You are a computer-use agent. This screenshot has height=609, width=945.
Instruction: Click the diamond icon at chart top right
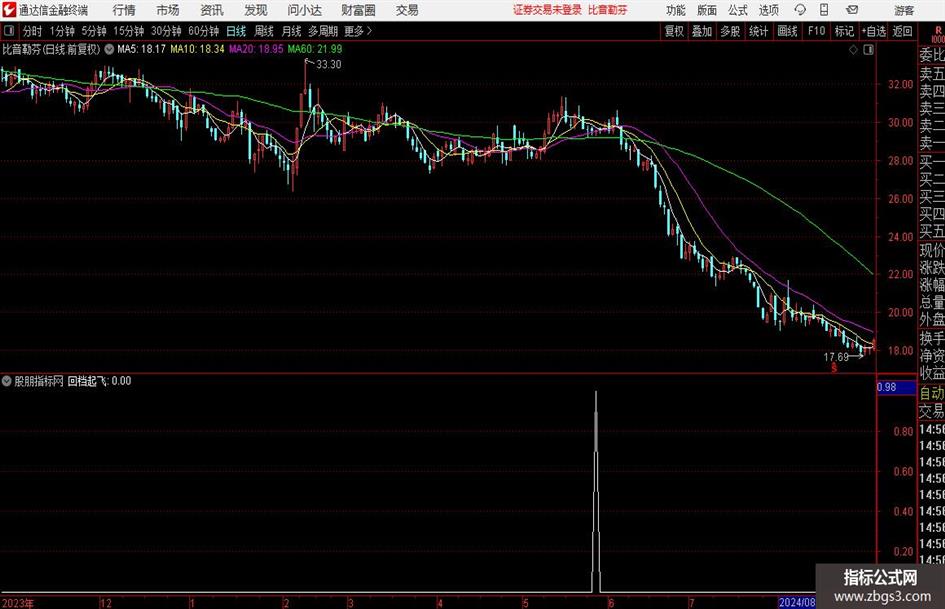click(x=853, y=49)
